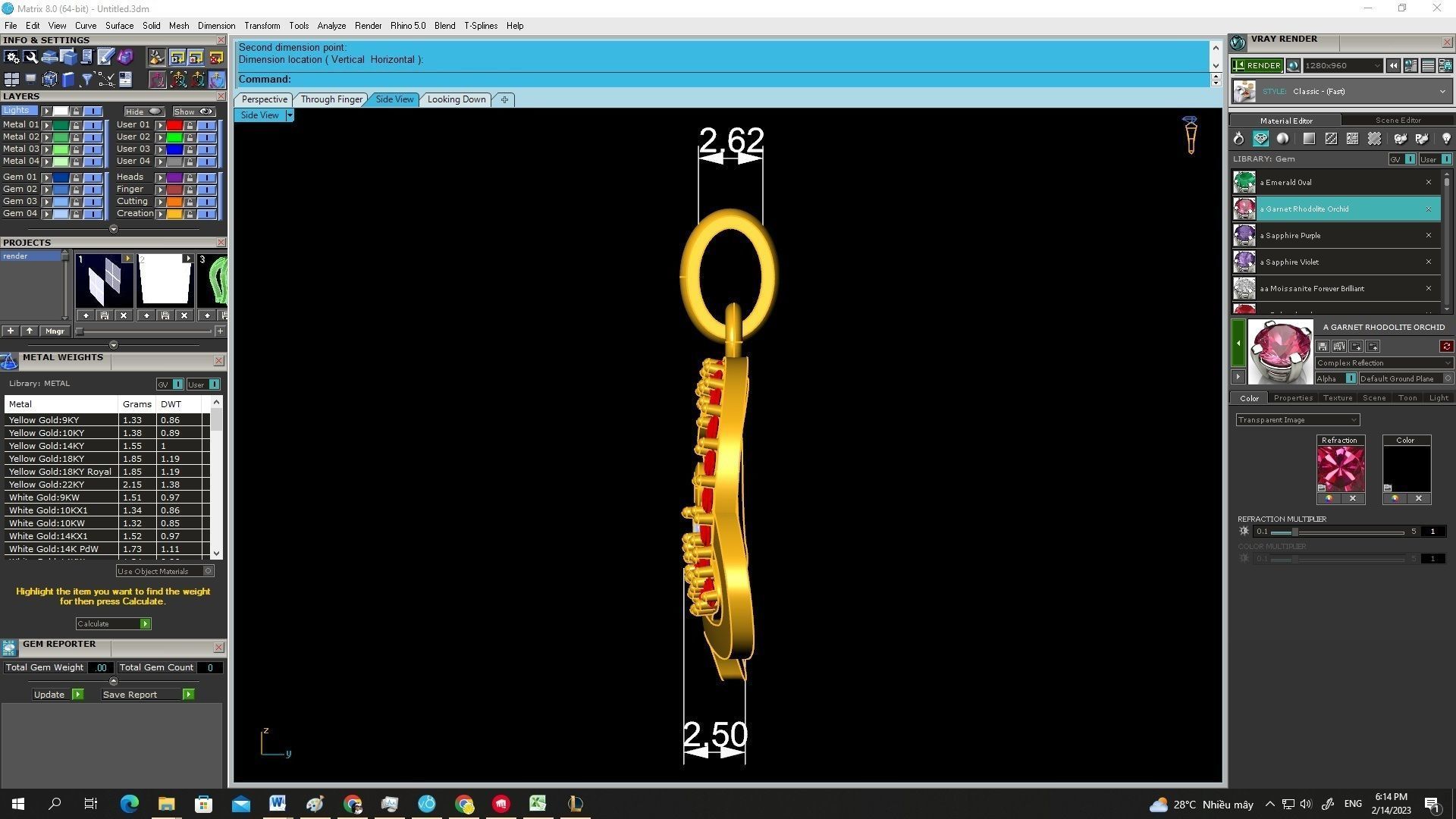Expand the Style Classic (Fast) dropdown

click(x=1442, y=92)
